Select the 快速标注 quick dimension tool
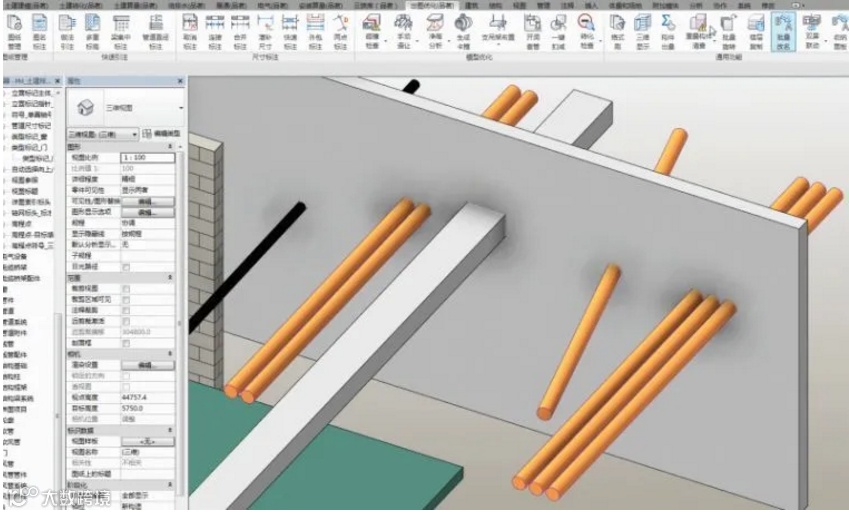Image resolution: width=849 pixels, height=514 pixels. [290, 31]
